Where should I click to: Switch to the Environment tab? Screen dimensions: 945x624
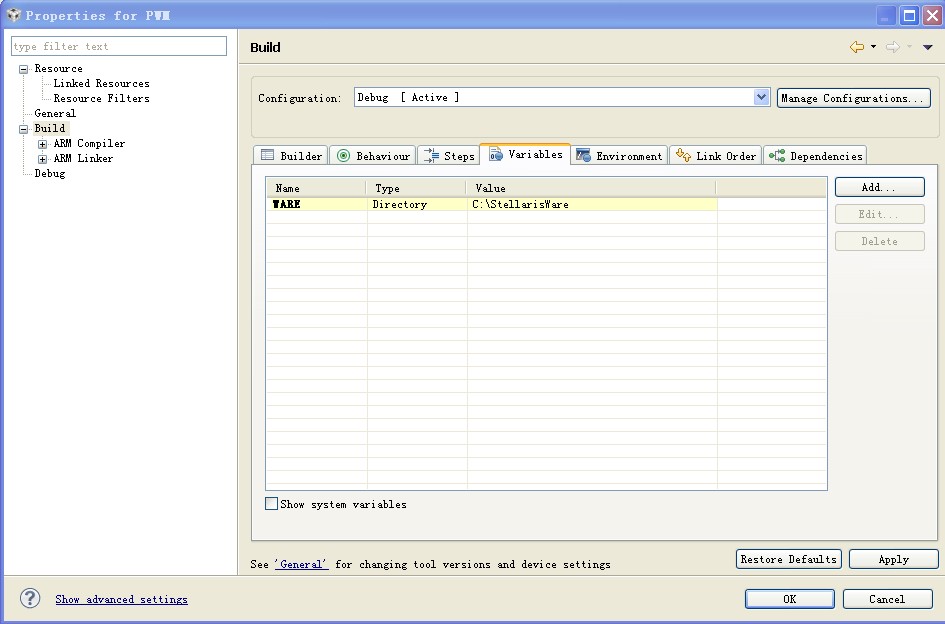619,156
